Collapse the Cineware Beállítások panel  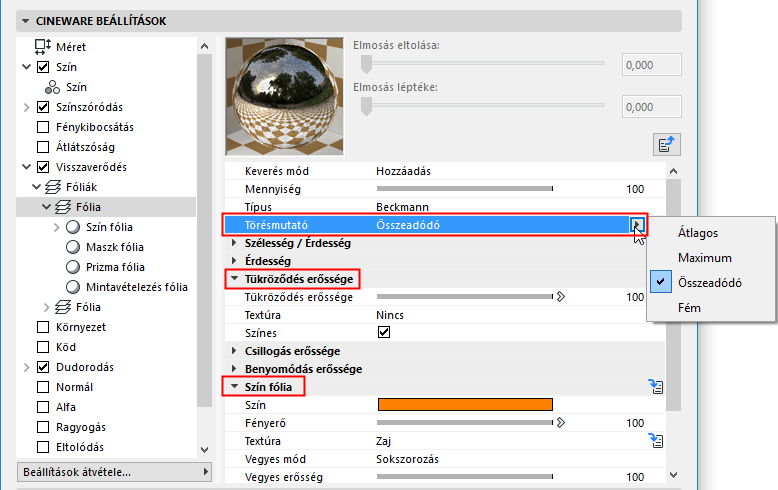click(25, 21)
